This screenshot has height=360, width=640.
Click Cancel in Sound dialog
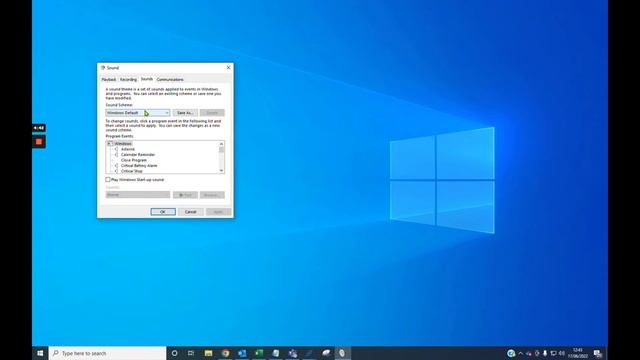(x=191, y=212)
